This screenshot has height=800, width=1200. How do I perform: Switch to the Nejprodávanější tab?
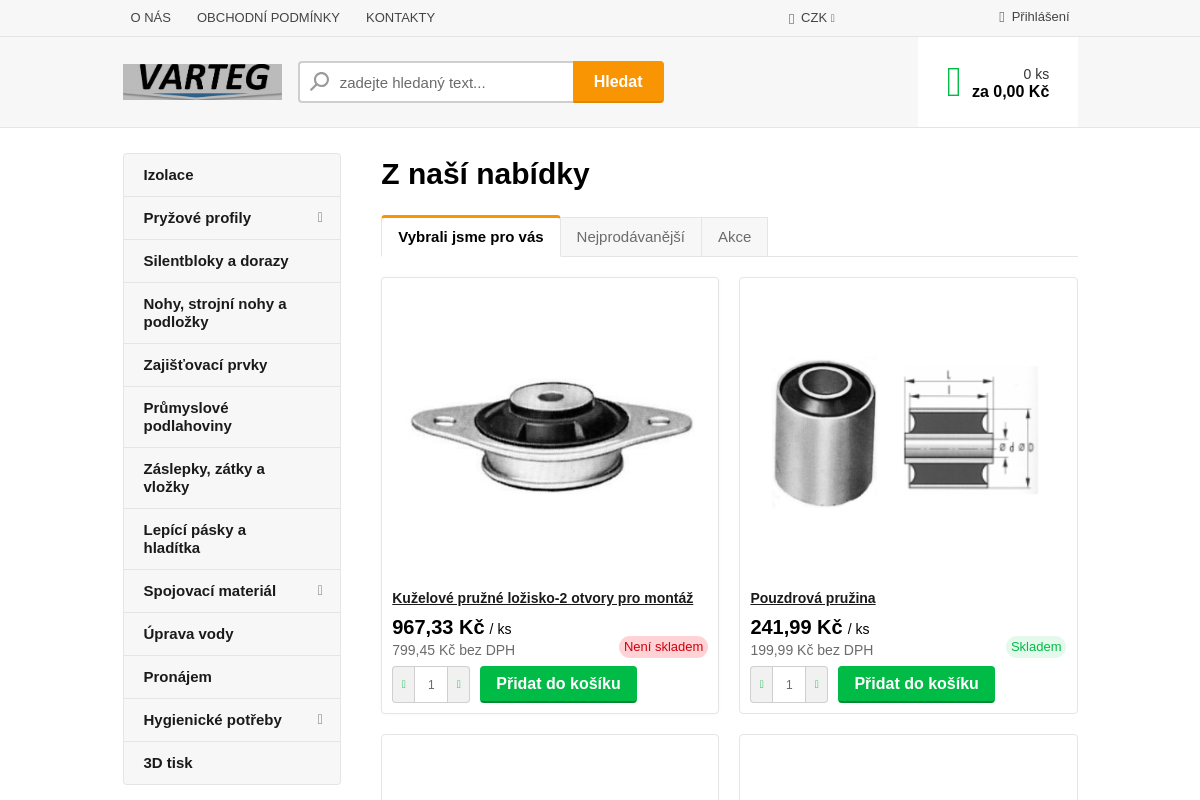click(x=631, y=236)
